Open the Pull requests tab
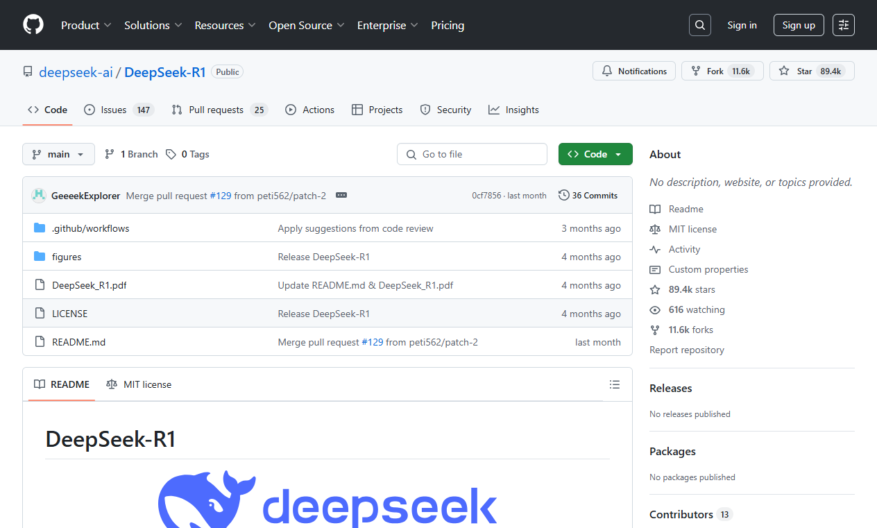 [x=219, y=110]
